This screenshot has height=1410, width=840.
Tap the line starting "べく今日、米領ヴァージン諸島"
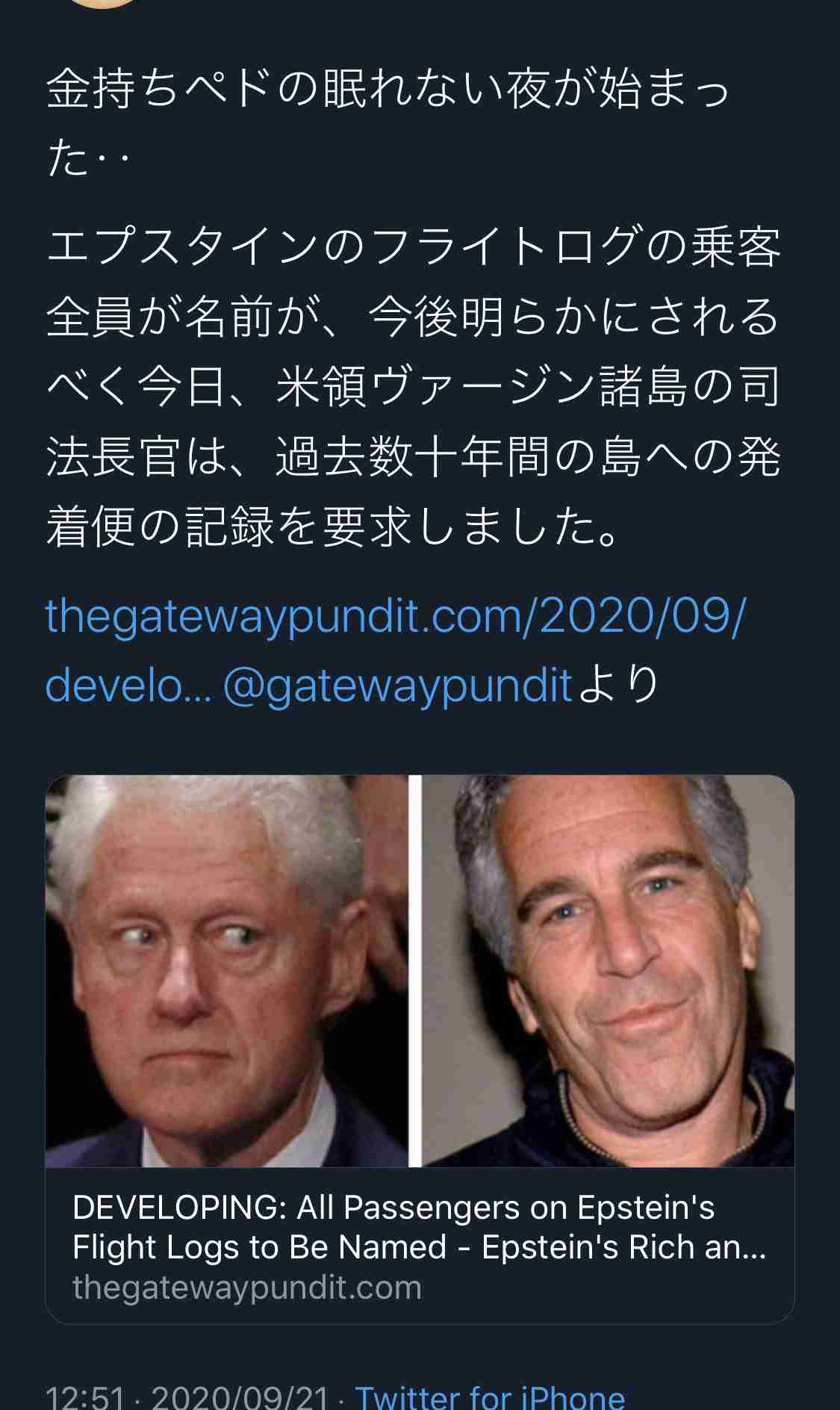(414, 388)
